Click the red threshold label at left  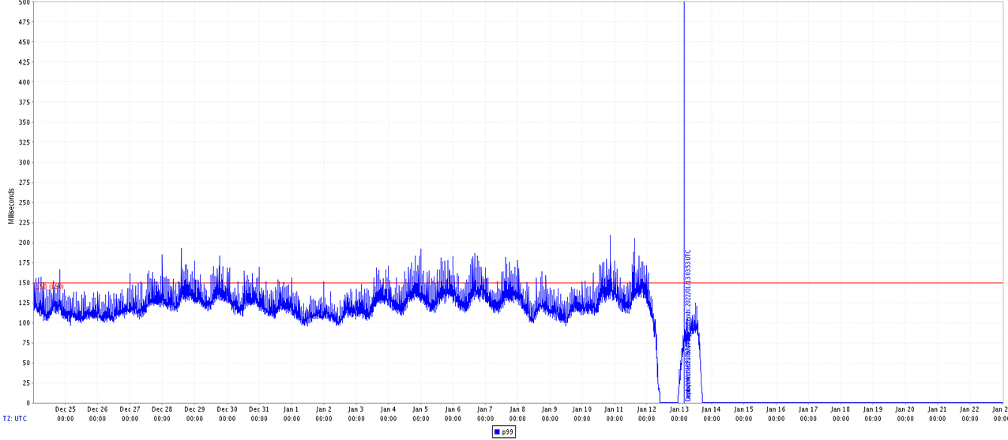(x=49, y=286)
